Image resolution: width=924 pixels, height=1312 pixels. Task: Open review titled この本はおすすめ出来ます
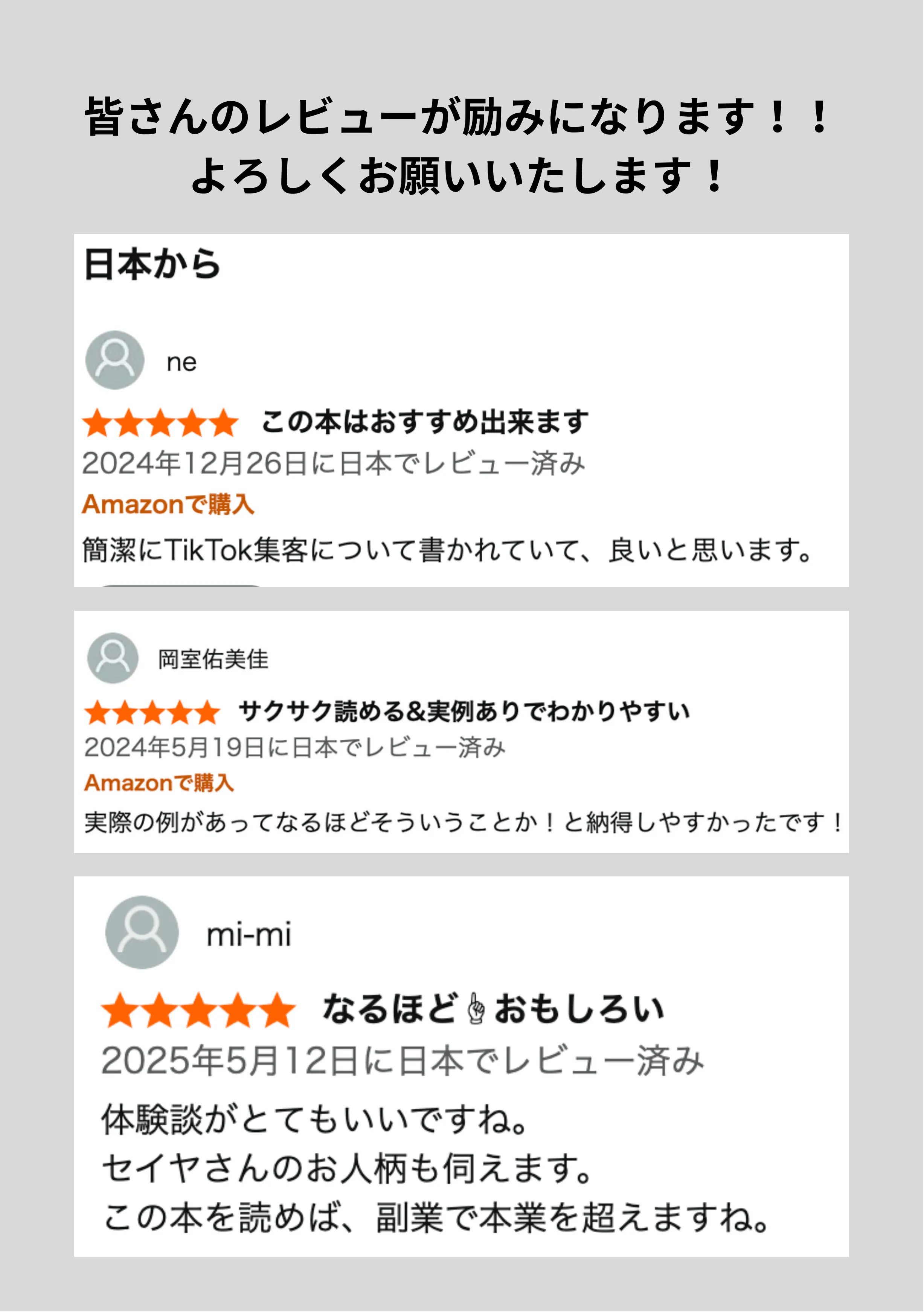coord(425,422)
